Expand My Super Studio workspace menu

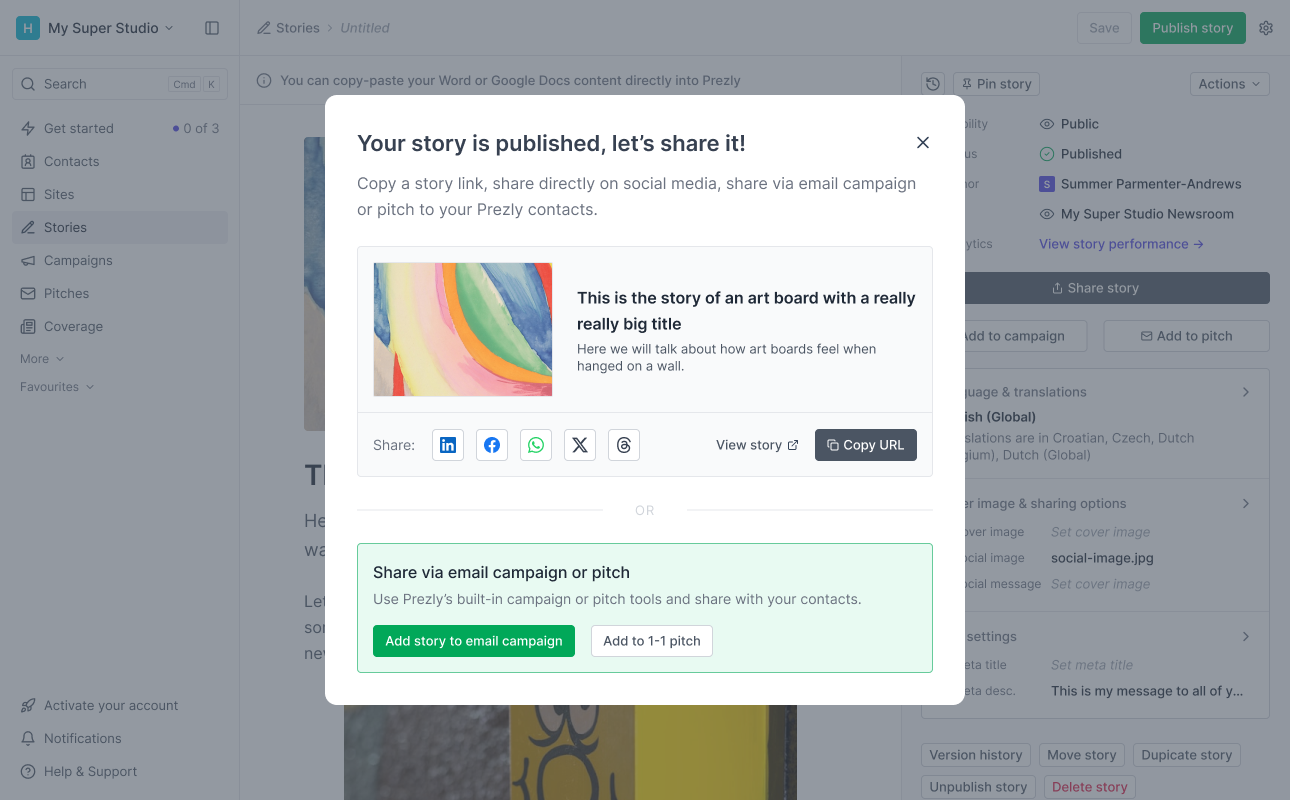click(110, 28)
